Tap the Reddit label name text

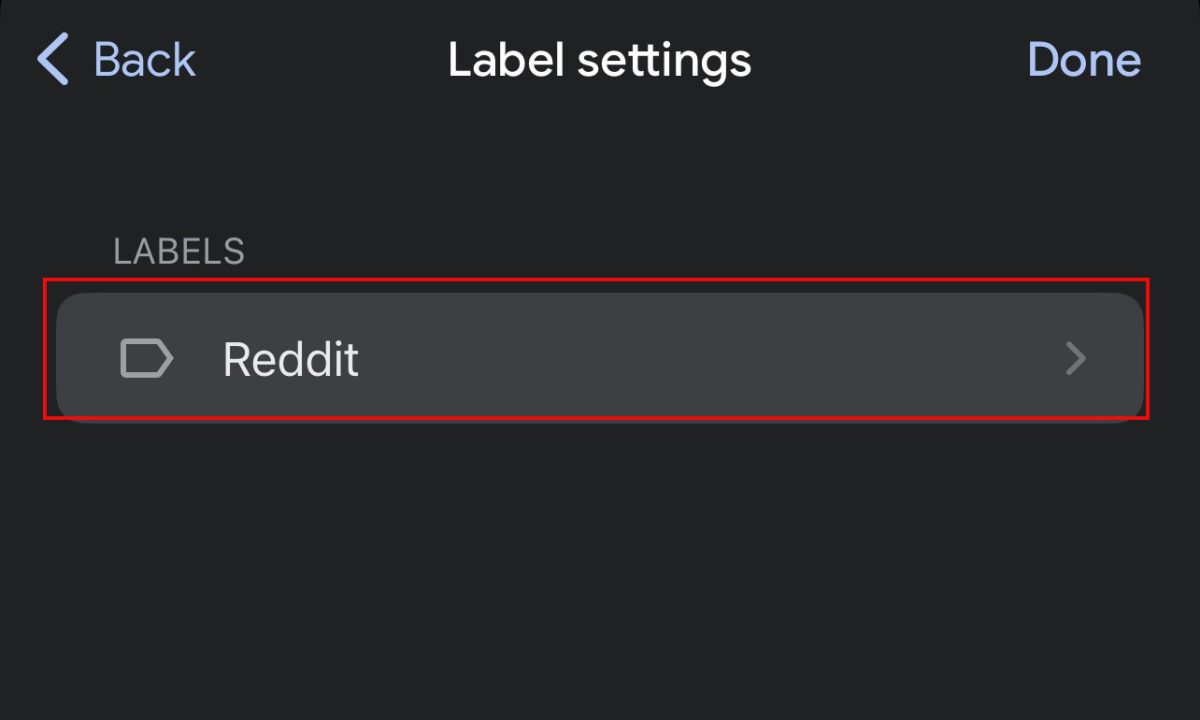tap(290, 358)
